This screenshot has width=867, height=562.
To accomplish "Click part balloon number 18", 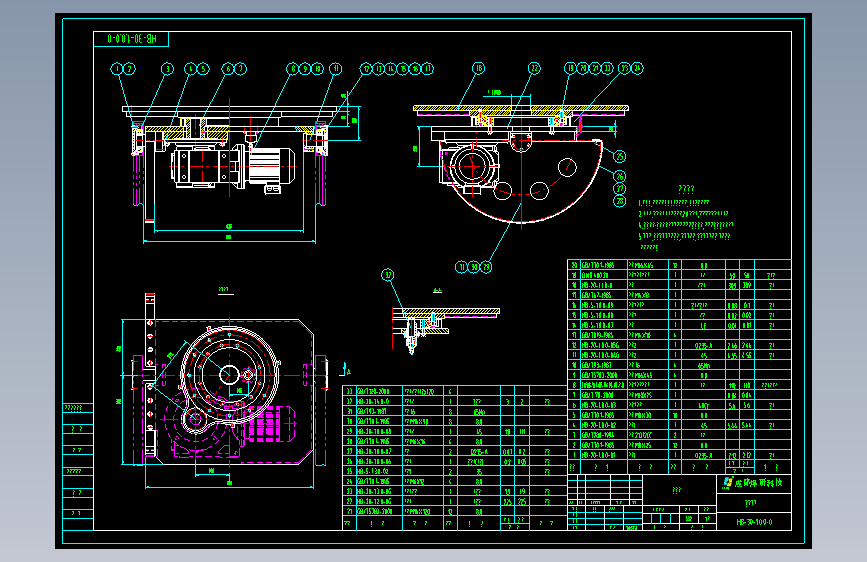I will pos(478,69).
